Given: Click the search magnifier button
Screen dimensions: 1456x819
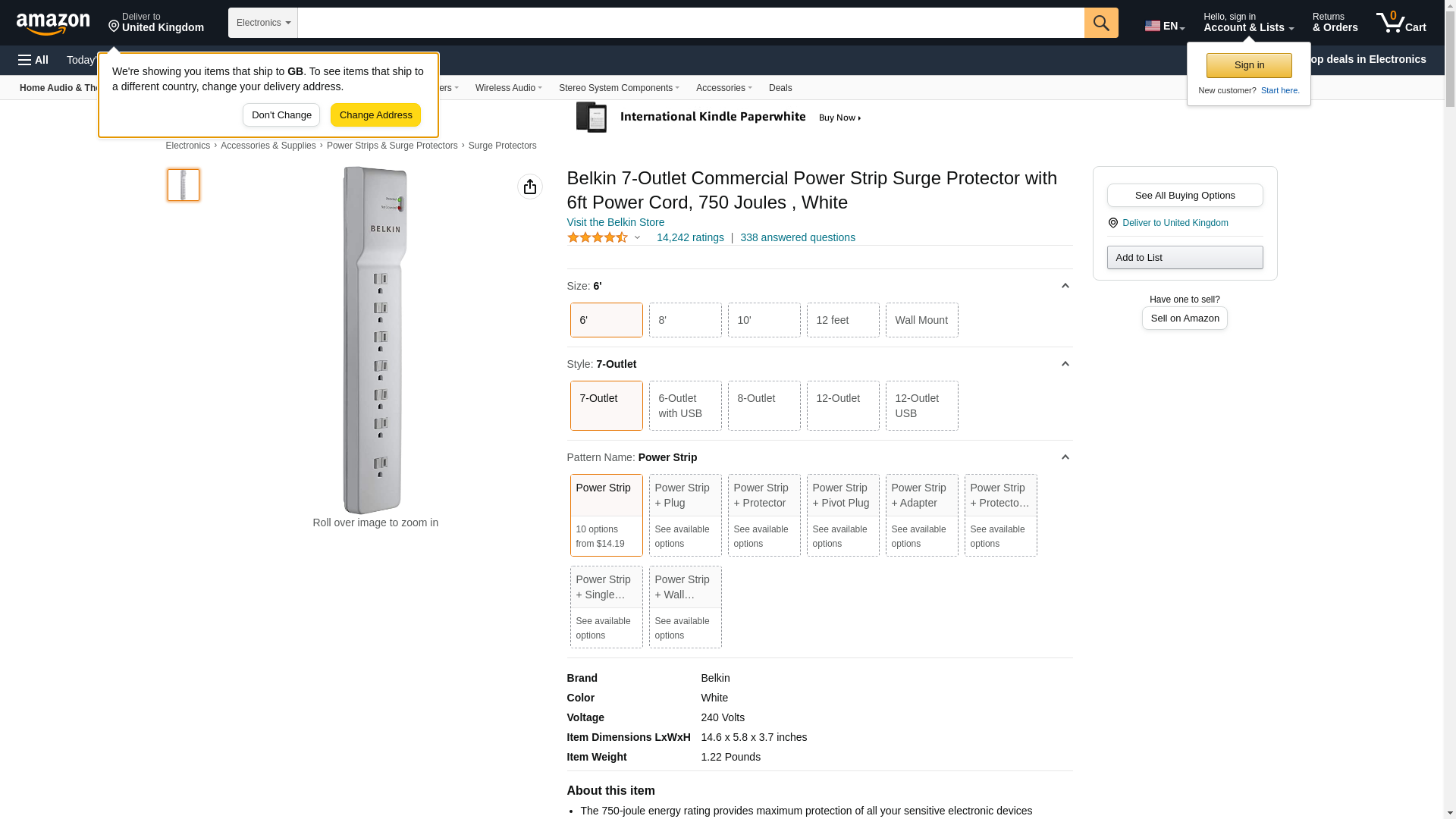Looking at the screenshot, I should tap(1101, 23).
